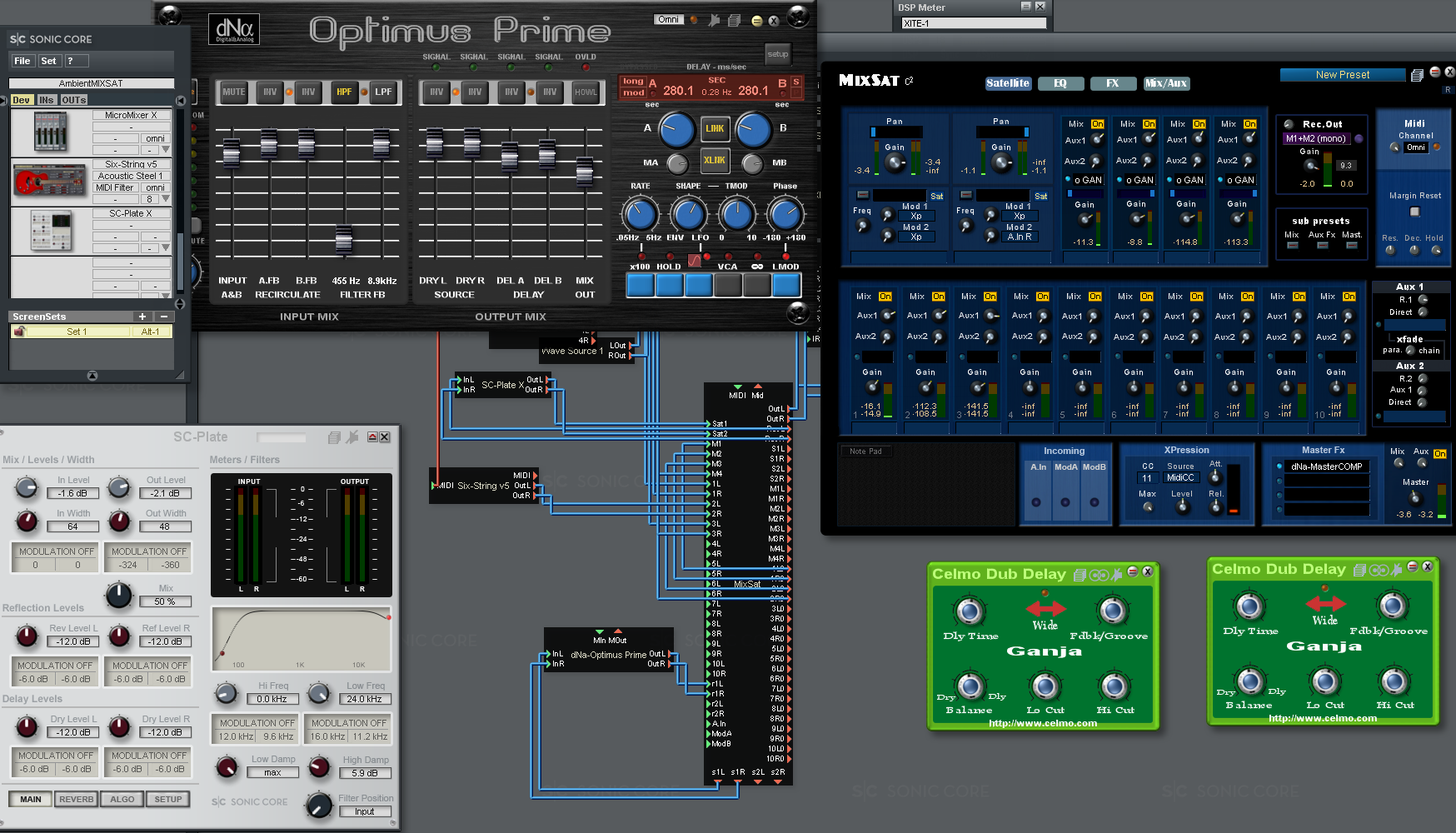The height and width of the screenshot is (833, 1456).
Task: Click the MIX OUT fader handle
Action: pyautogui.click(x=585, y=172)
